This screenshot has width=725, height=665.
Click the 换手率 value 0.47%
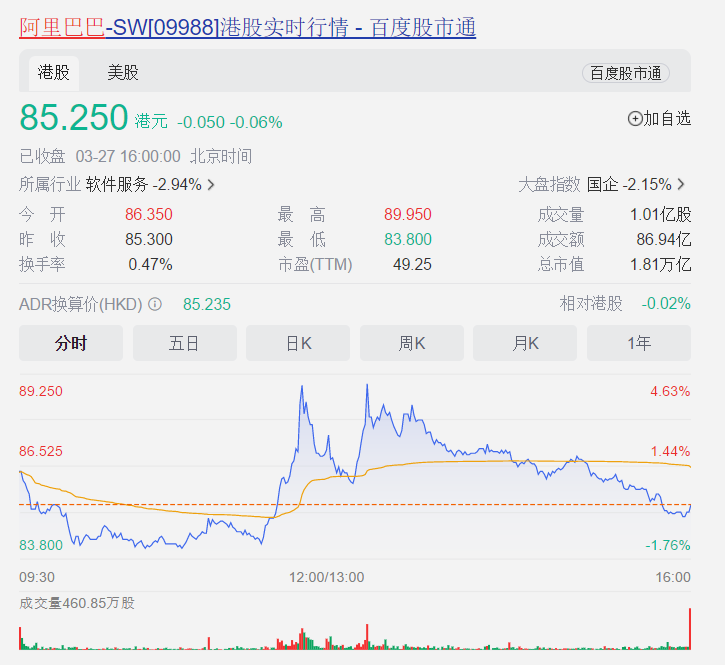(150, 265)
